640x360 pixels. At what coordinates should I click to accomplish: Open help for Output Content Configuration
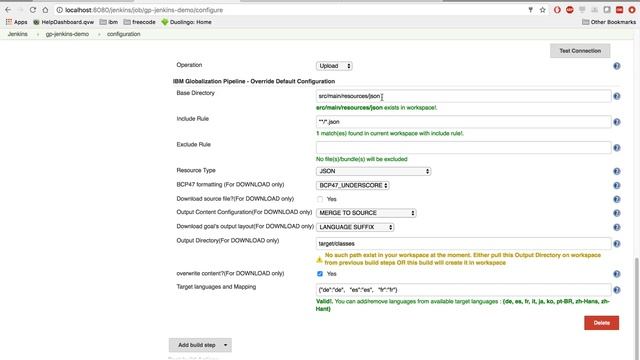tap(617, 213)
